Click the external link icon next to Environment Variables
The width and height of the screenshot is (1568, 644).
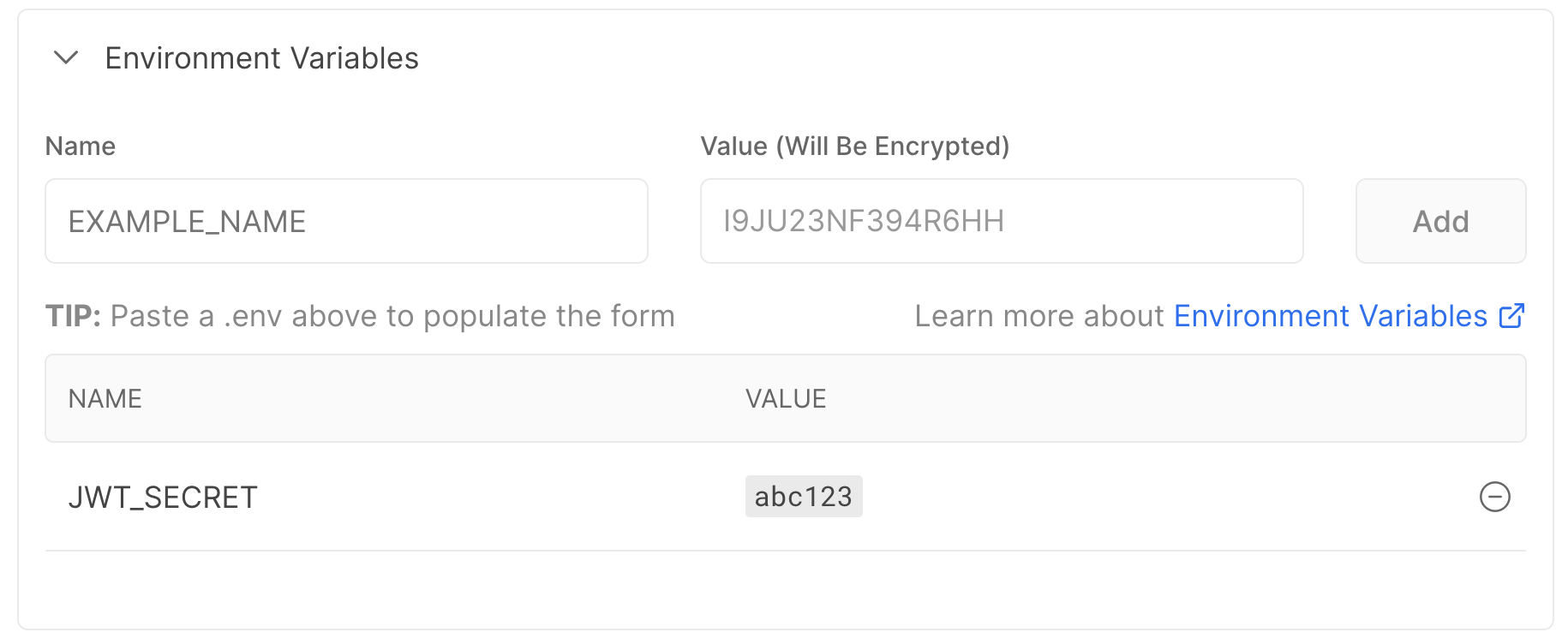coord(1511,315)
